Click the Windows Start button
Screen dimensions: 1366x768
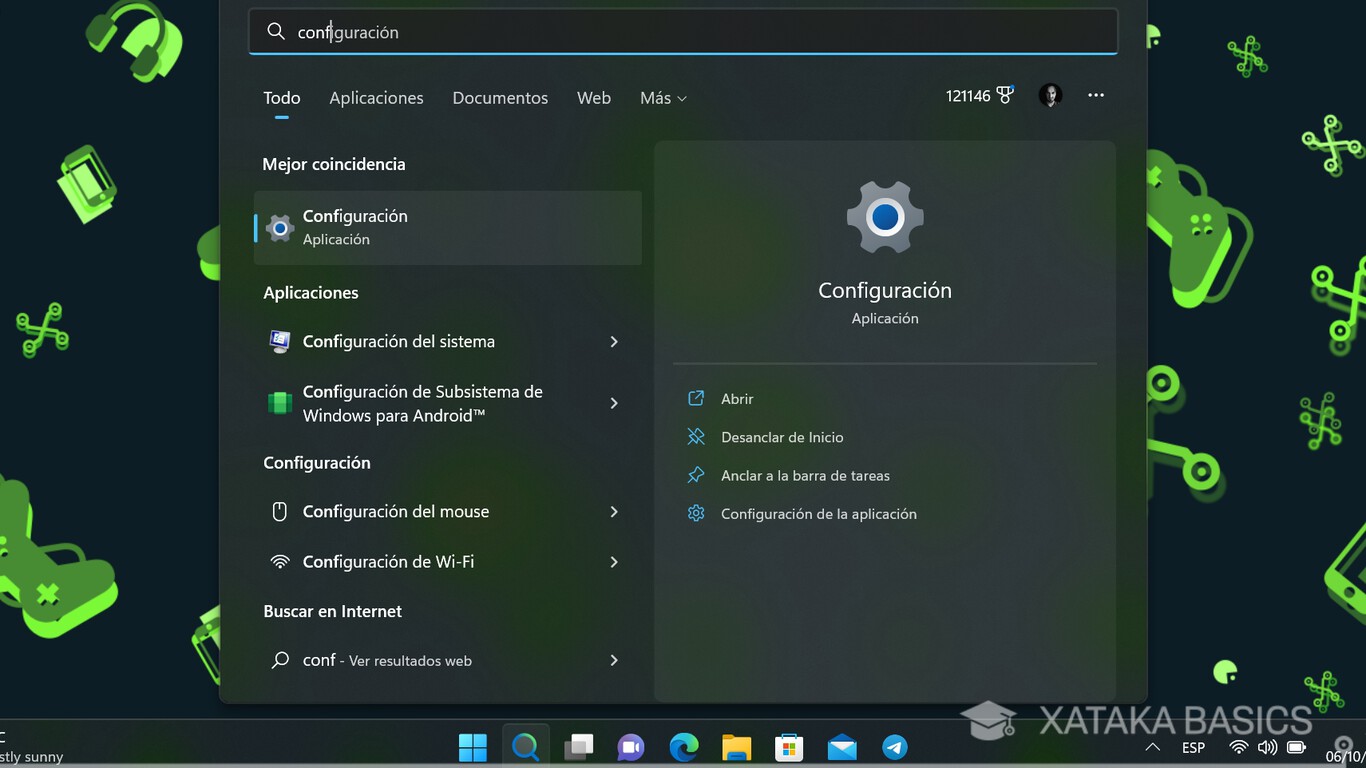click(472, 747)
